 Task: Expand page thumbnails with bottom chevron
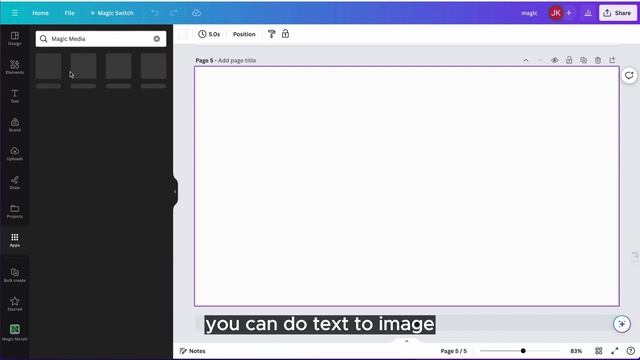click(x=407, y=341)
